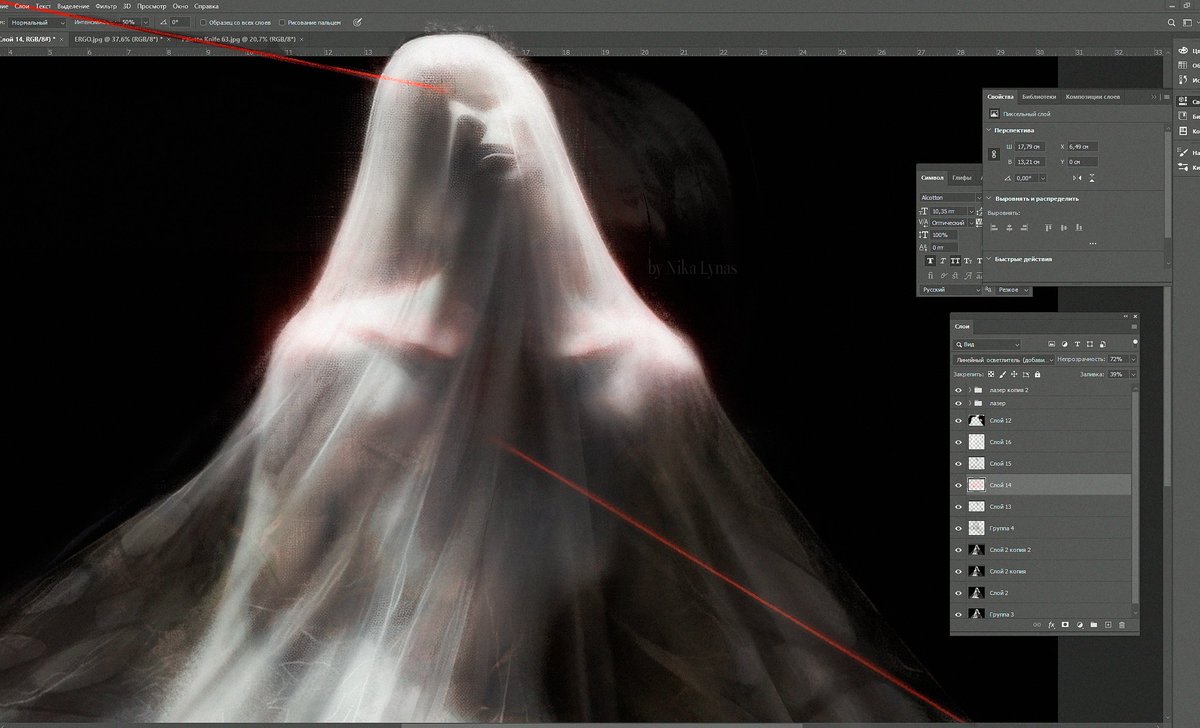The height and width of the screenshot is (728, 1200).
Task: Click the width field showing 17,79 см
Action: [1029, 147]
